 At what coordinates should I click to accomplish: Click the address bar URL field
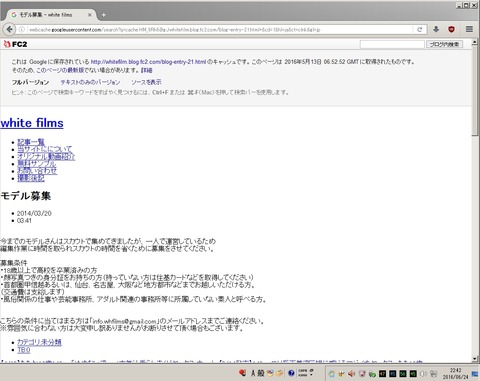click(x=219, y=30)
